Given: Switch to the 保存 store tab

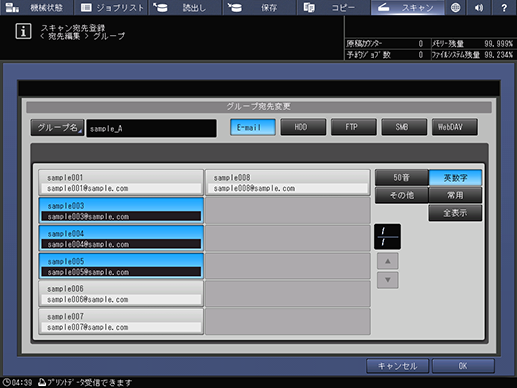Looking at the screenshot, I should pyautogui.click(x=259, y=7).
